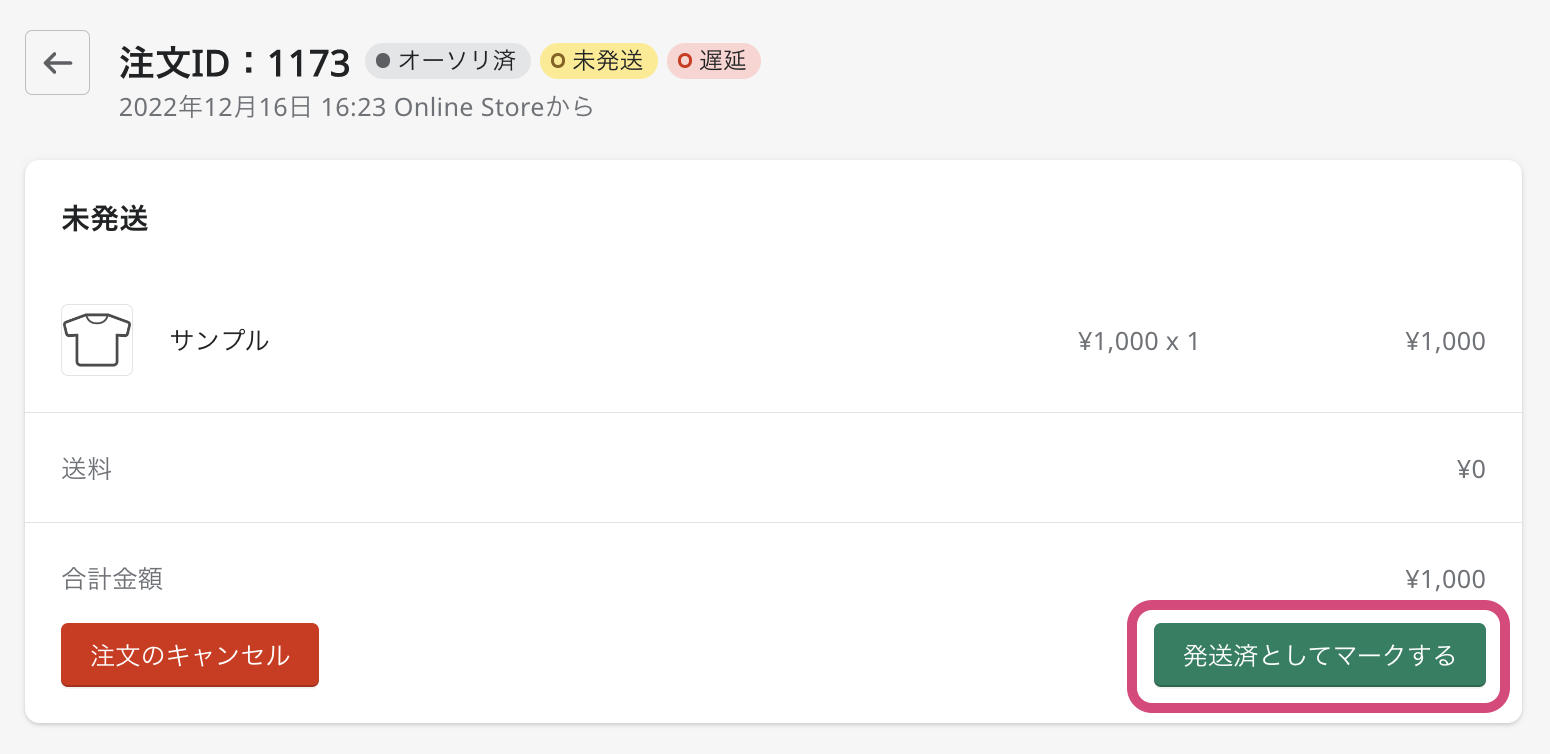The height and width of the screenshot is (754, 1550).
Task: Click the 合計金額 label
Action: 112,578
